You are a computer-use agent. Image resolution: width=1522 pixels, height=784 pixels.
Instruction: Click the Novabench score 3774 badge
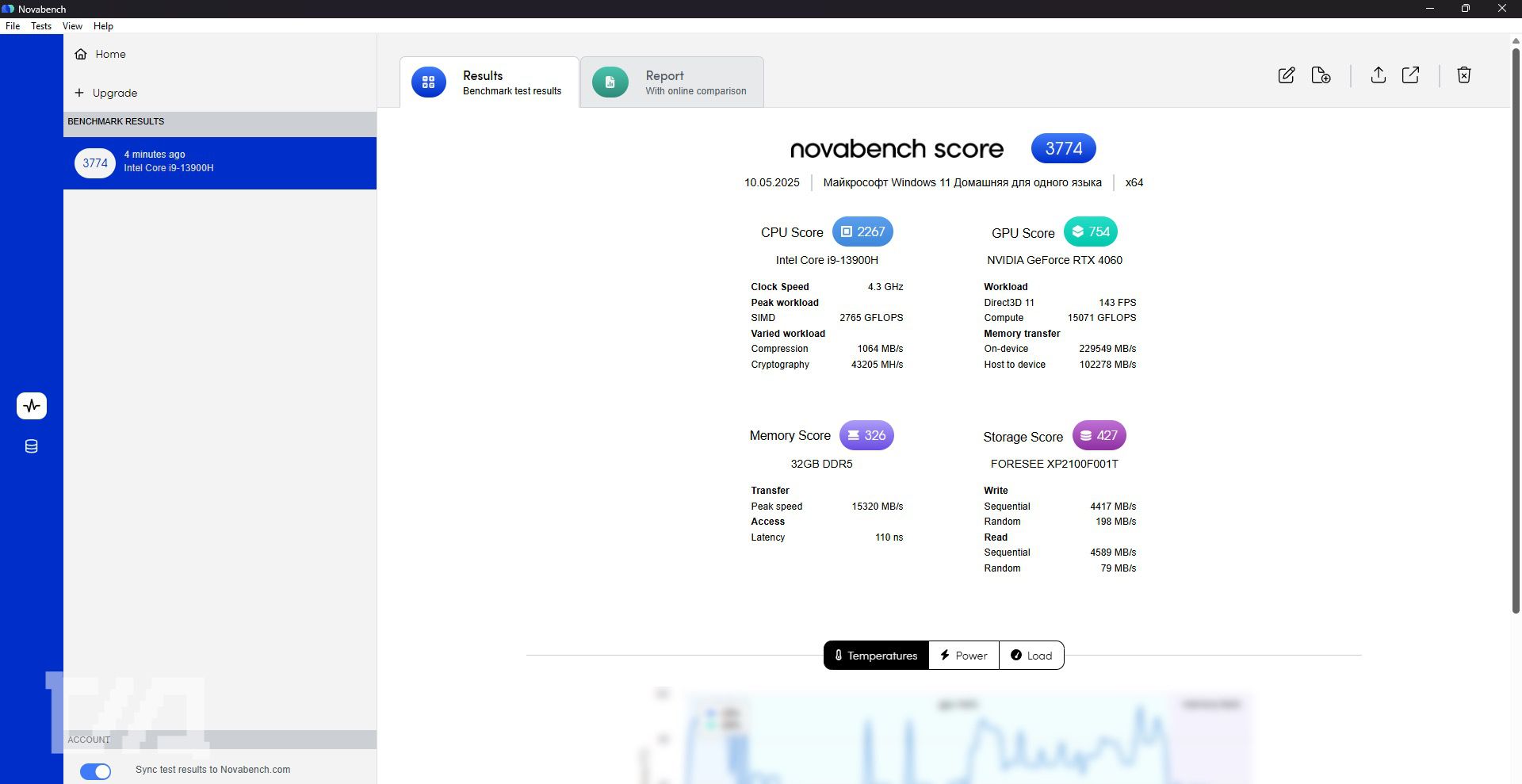click(x=1063, y=148)
